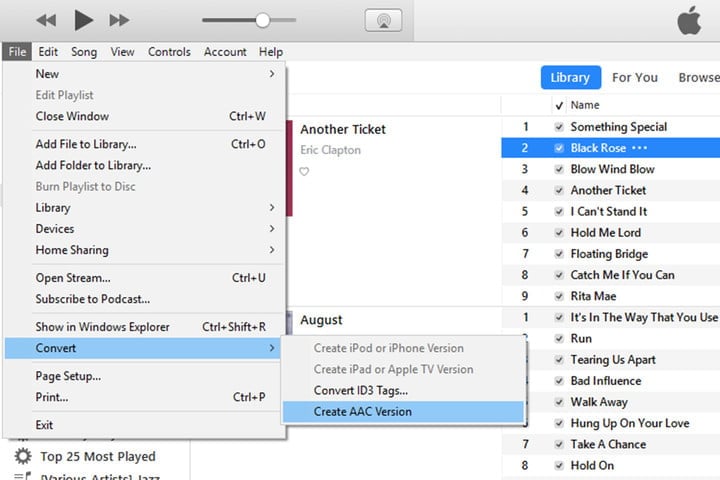Open the File menu
The width and height of the screenshot is (720, 480).
click(x=17, y=51)
